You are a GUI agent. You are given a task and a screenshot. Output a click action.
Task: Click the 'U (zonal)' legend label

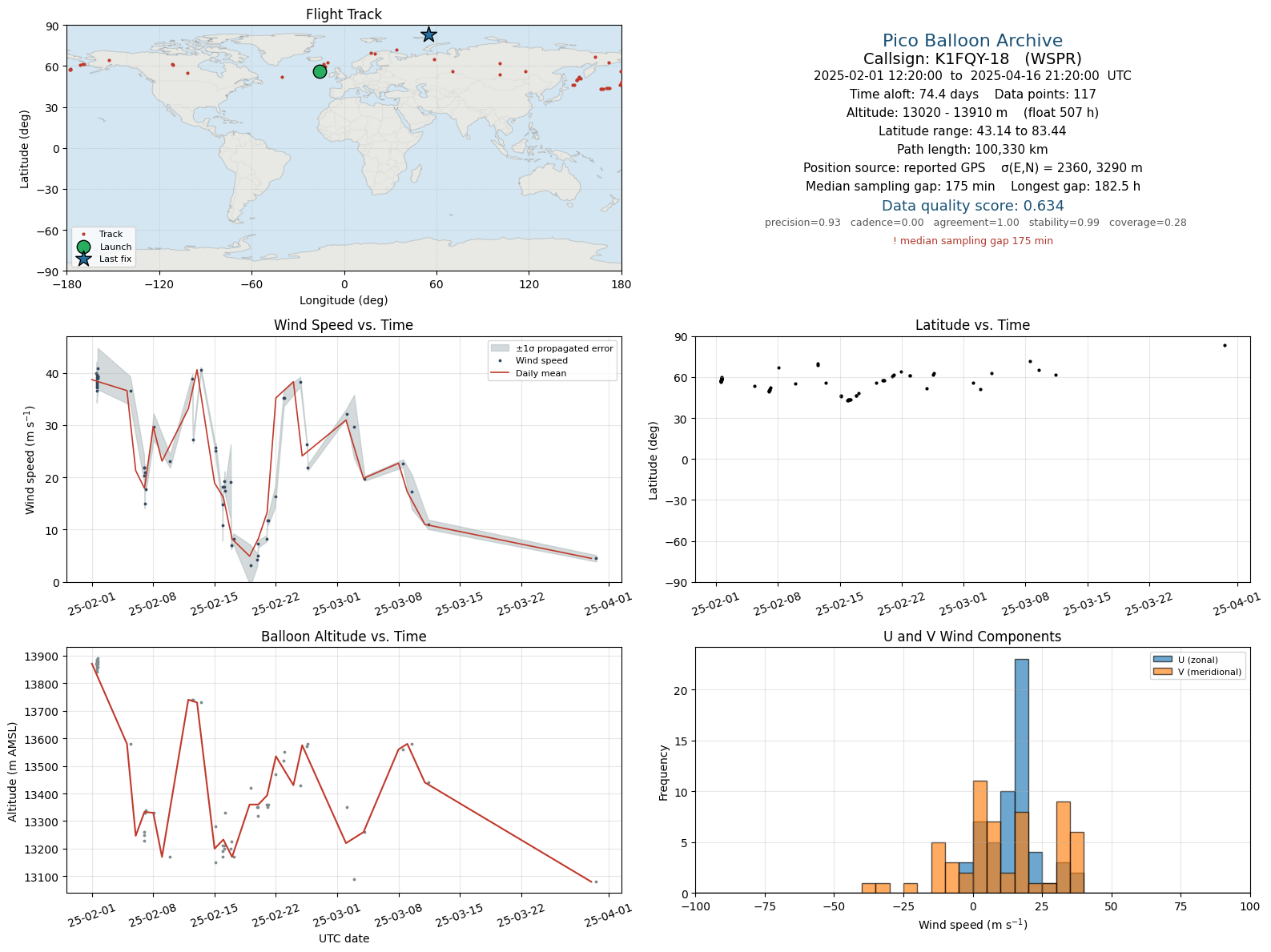(x=1198, y=660)
